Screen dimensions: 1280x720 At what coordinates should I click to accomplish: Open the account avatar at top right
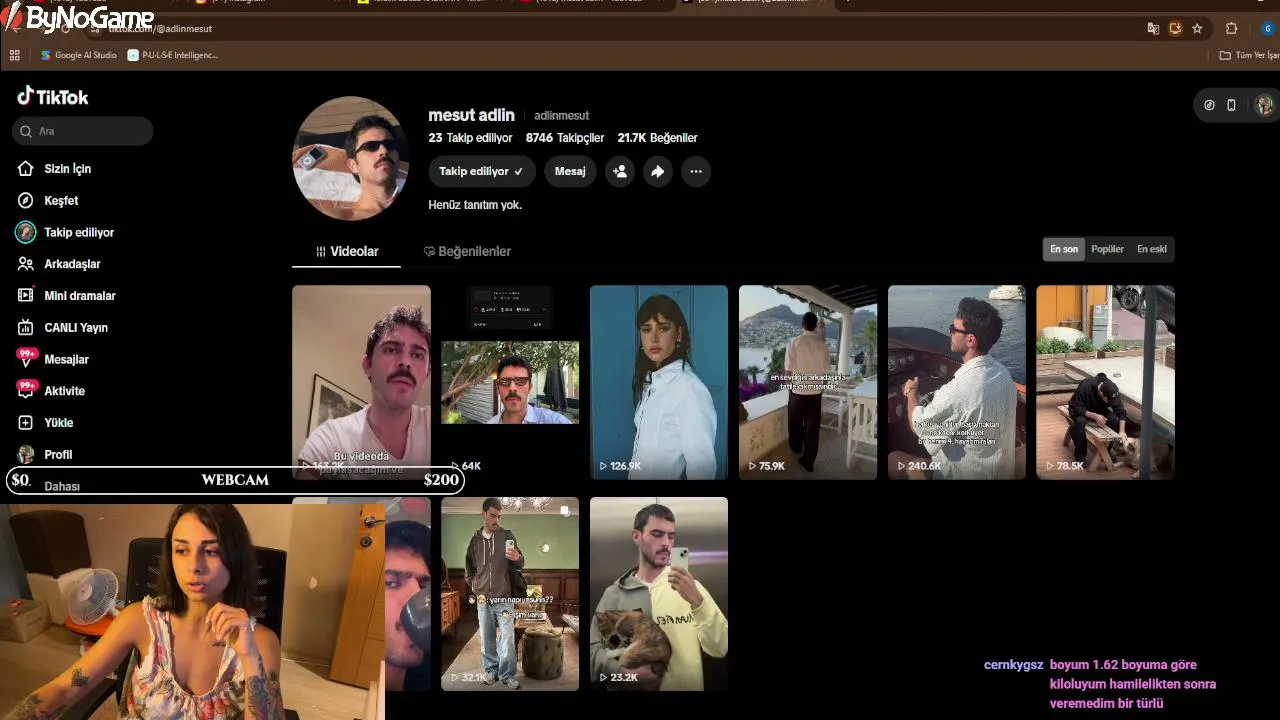1265,105
